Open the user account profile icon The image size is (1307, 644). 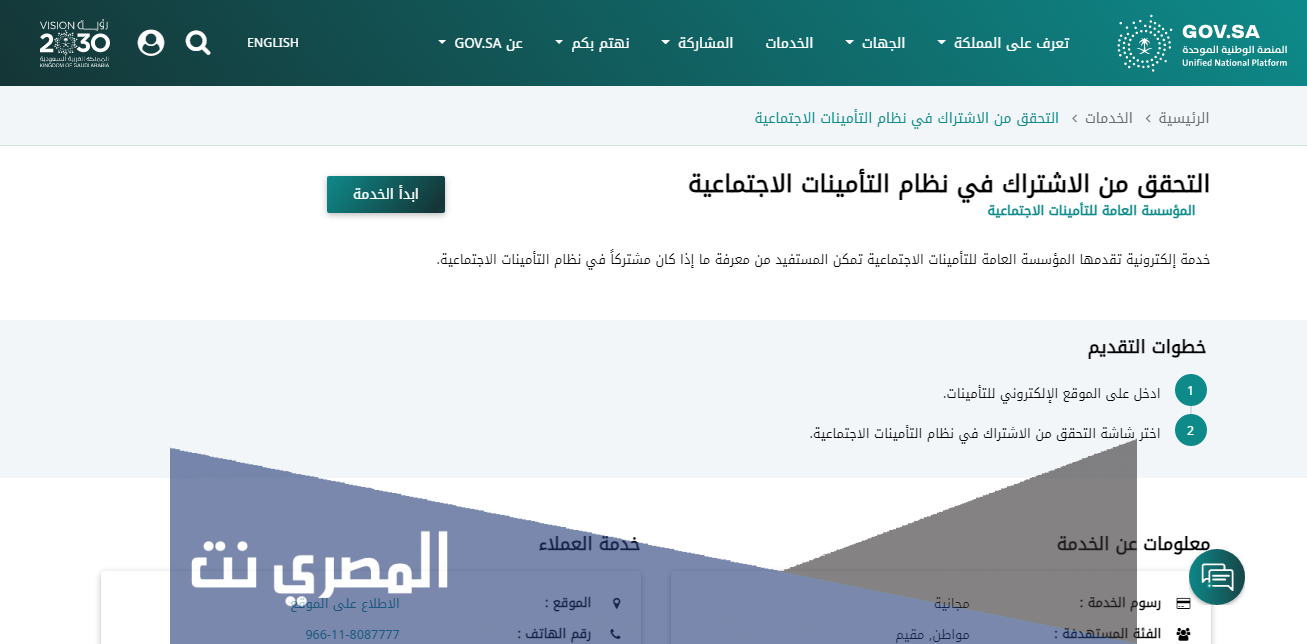(151, 43)
